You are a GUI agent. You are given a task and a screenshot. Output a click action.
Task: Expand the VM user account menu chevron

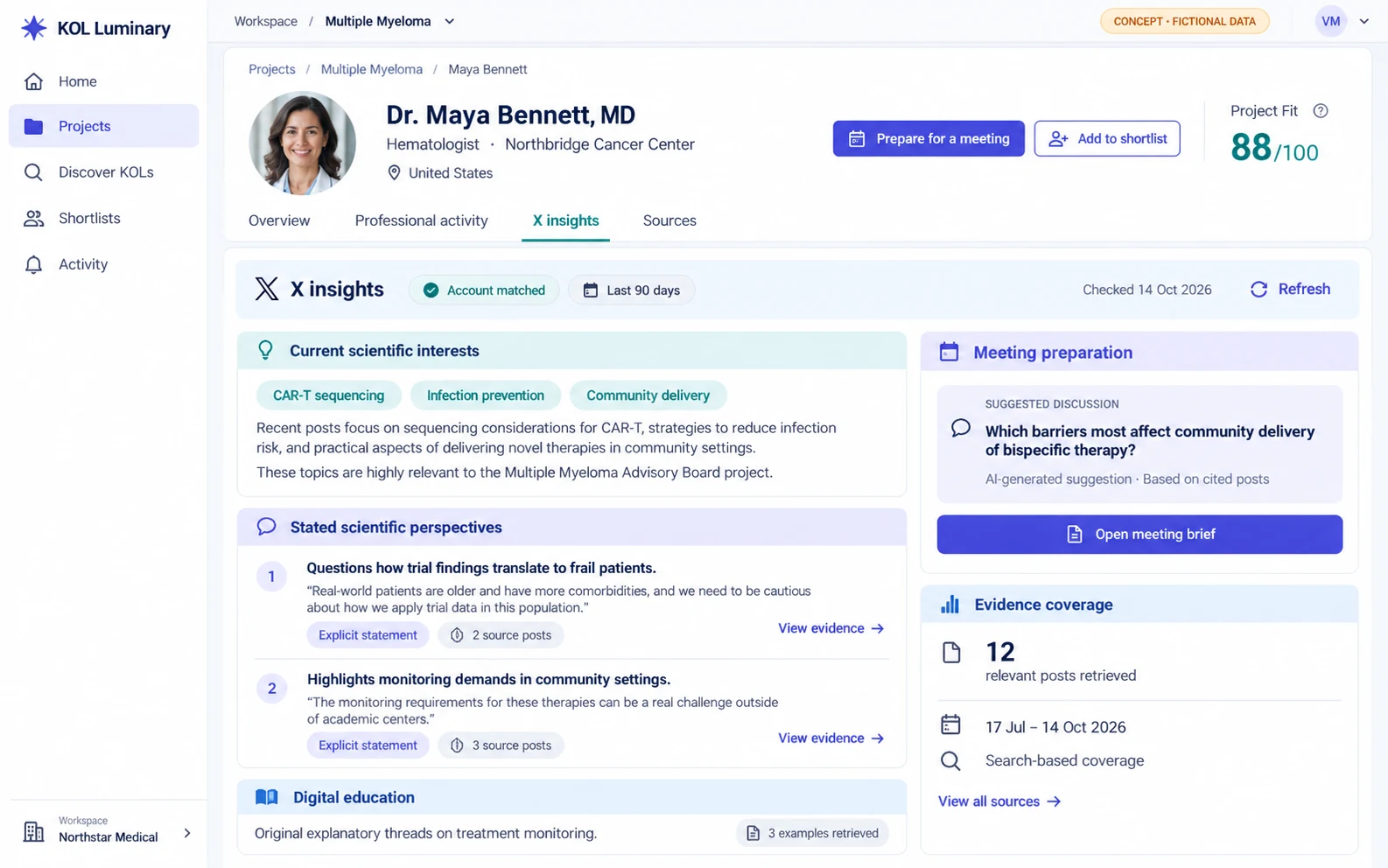1363,22
